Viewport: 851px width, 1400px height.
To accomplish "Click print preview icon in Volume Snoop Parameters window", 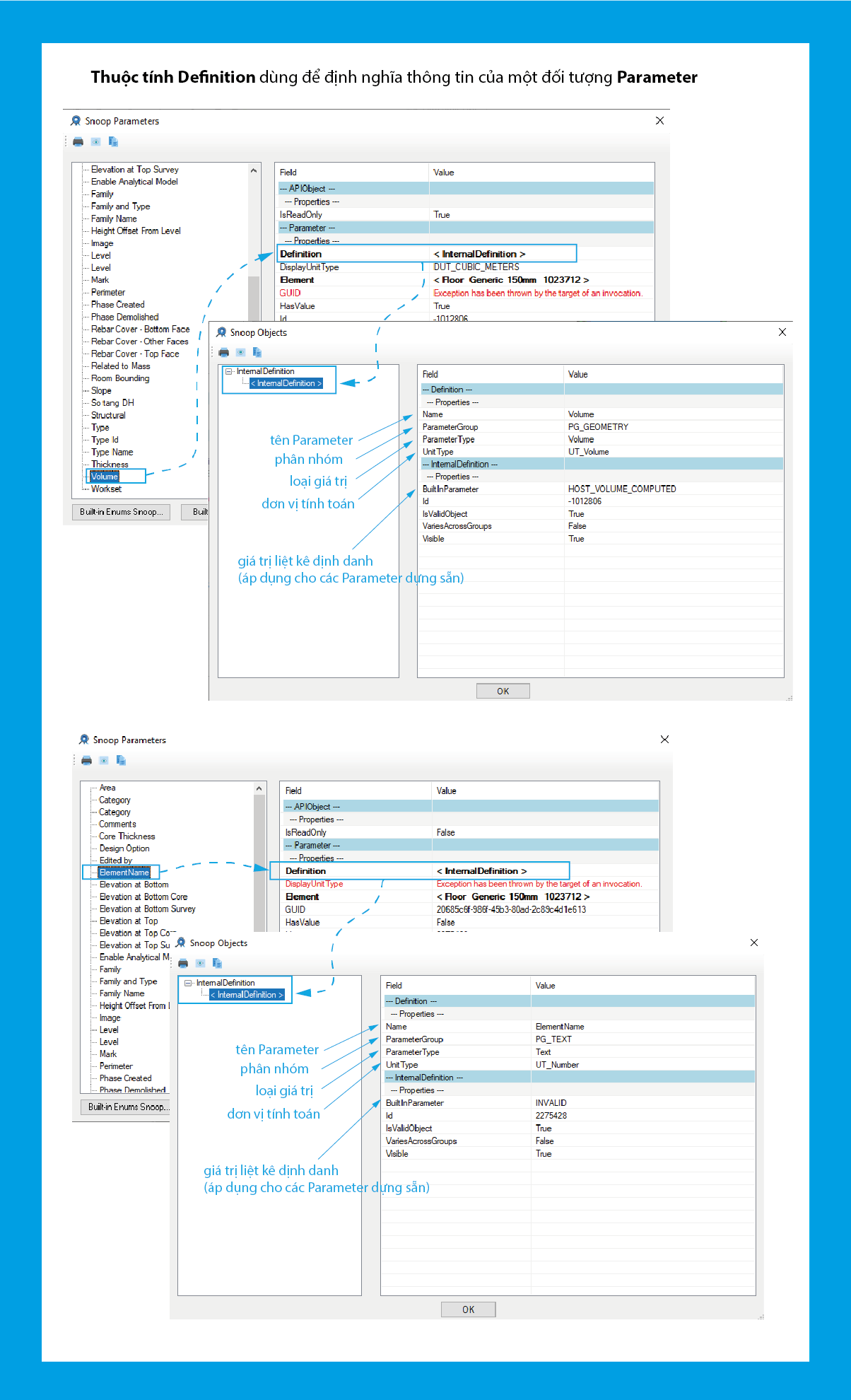I will coord(95,141).
